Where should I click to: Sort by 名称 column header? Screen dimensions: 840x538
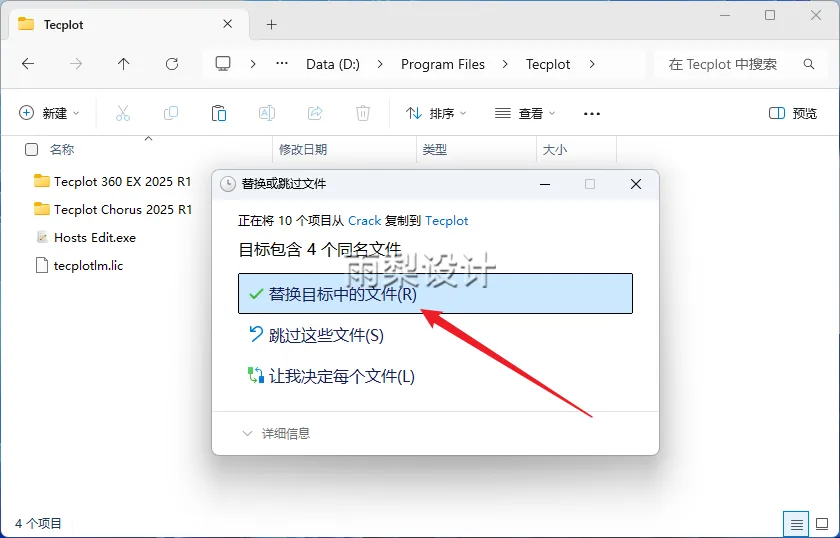62,150
